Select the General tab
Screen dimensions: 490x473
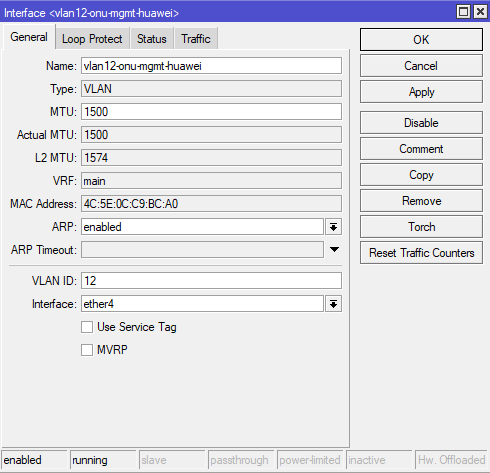click(x=29, y=37)
